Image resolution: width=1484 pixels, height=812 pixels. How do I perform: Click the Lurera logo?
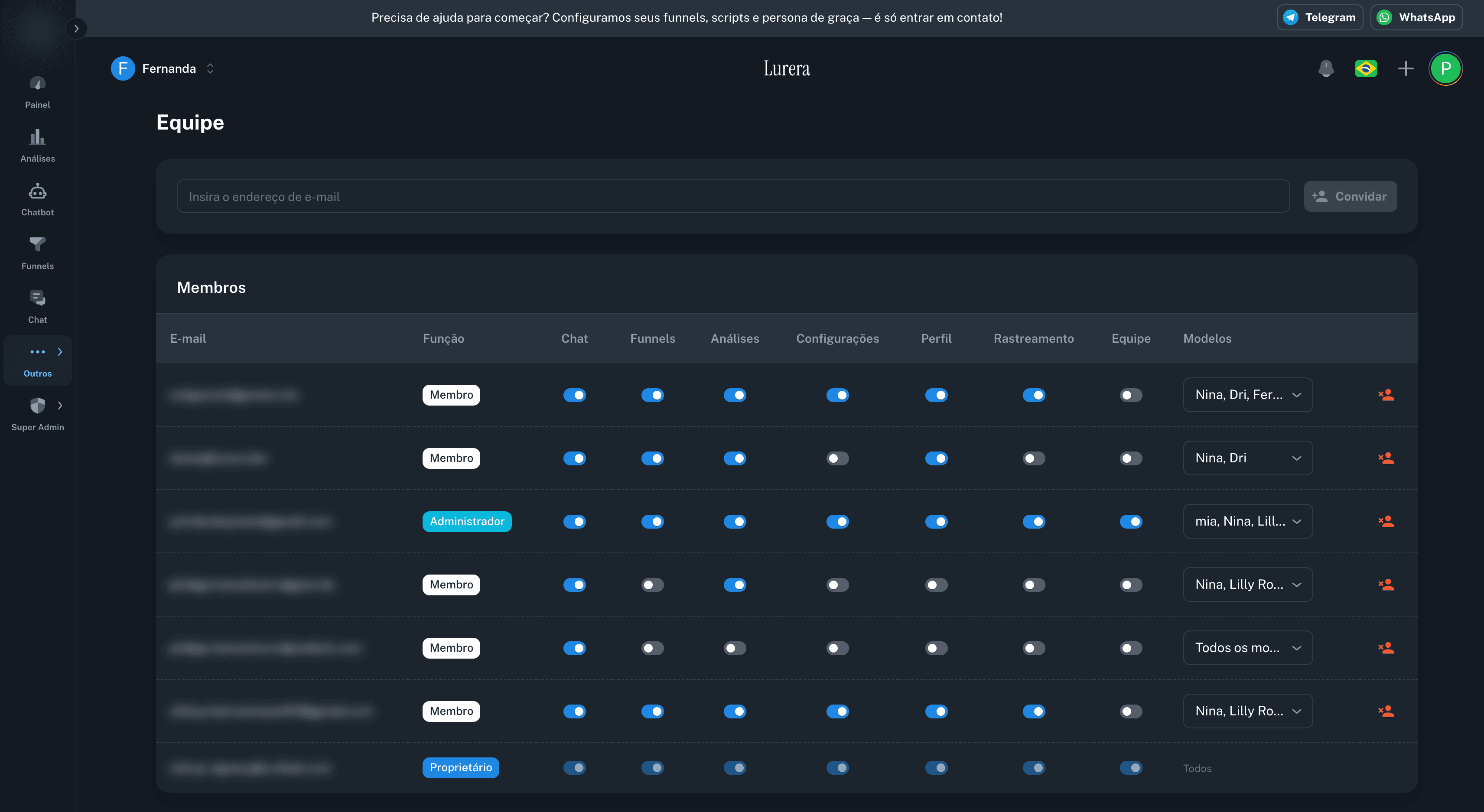pyautogui.click(x=786, y=68)
